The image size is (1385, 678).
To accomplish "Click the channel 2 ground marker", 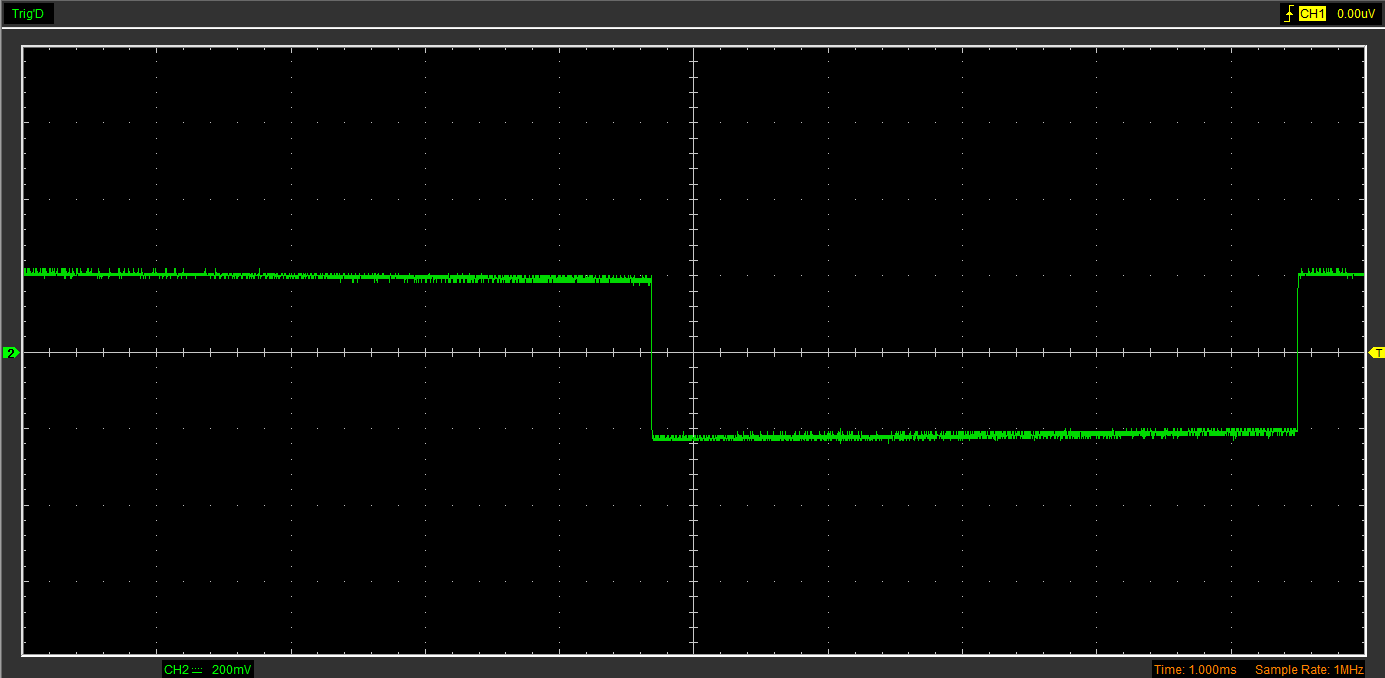I will click(x=11, y=353).
